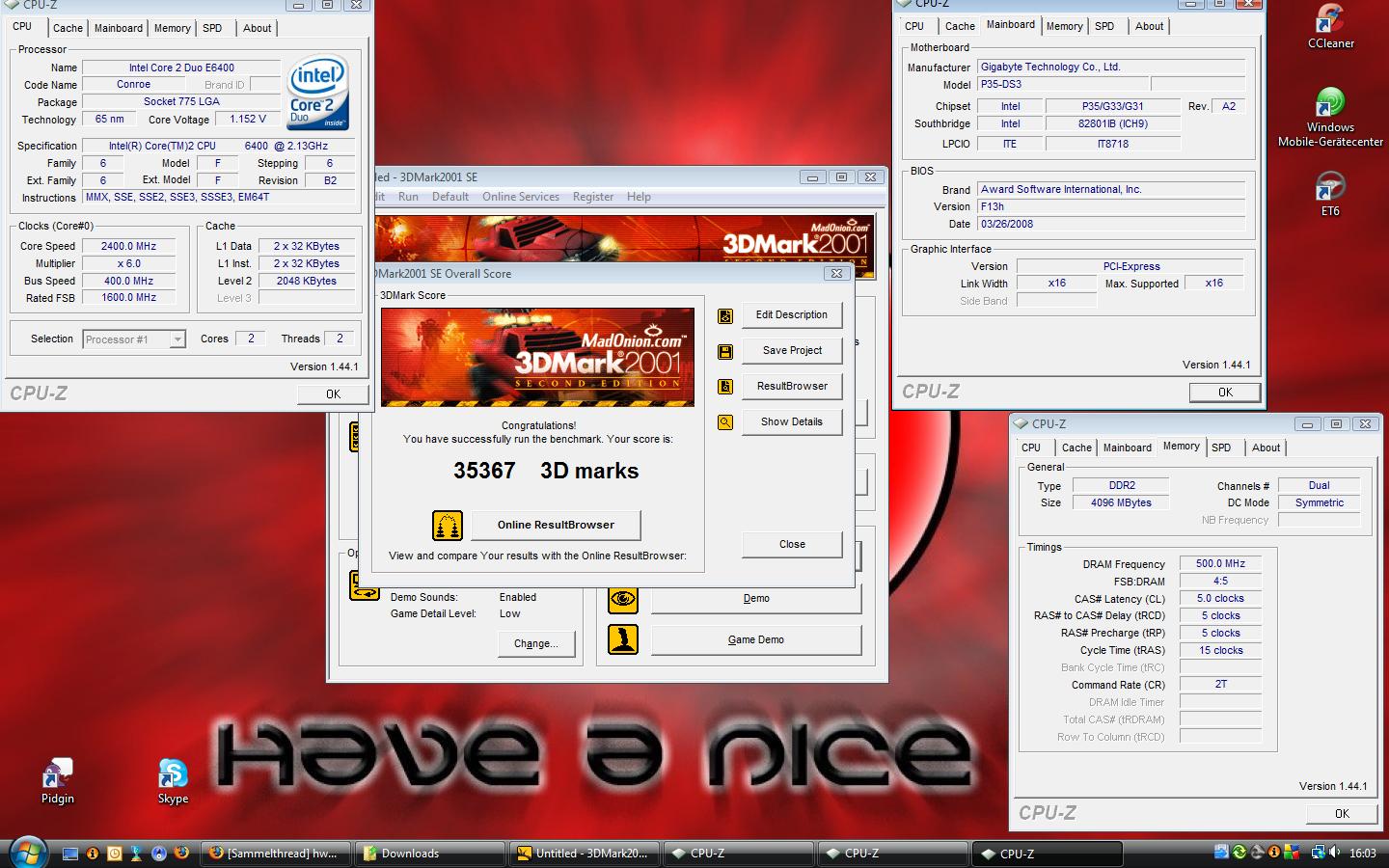Image resolution: width=1389 pixels, height=868 pixels.
Task: Click the Intel Core 2 Duo logo
Action: pos(318,94)
